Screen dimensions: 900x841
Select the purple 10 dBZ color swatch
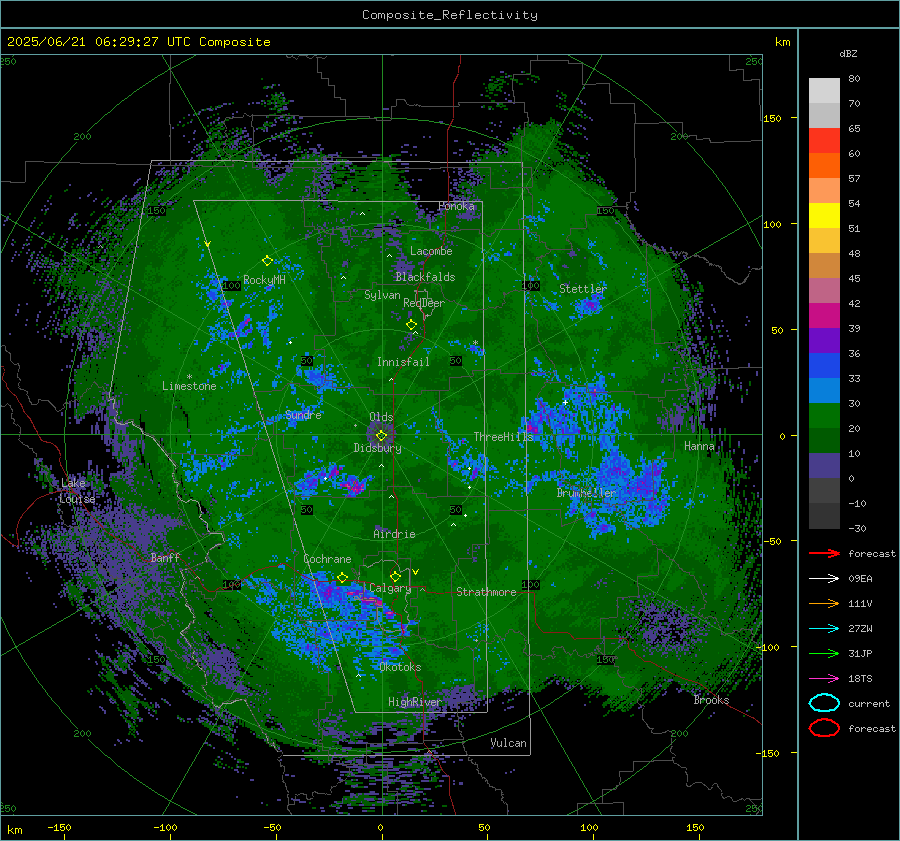point(824,465)
